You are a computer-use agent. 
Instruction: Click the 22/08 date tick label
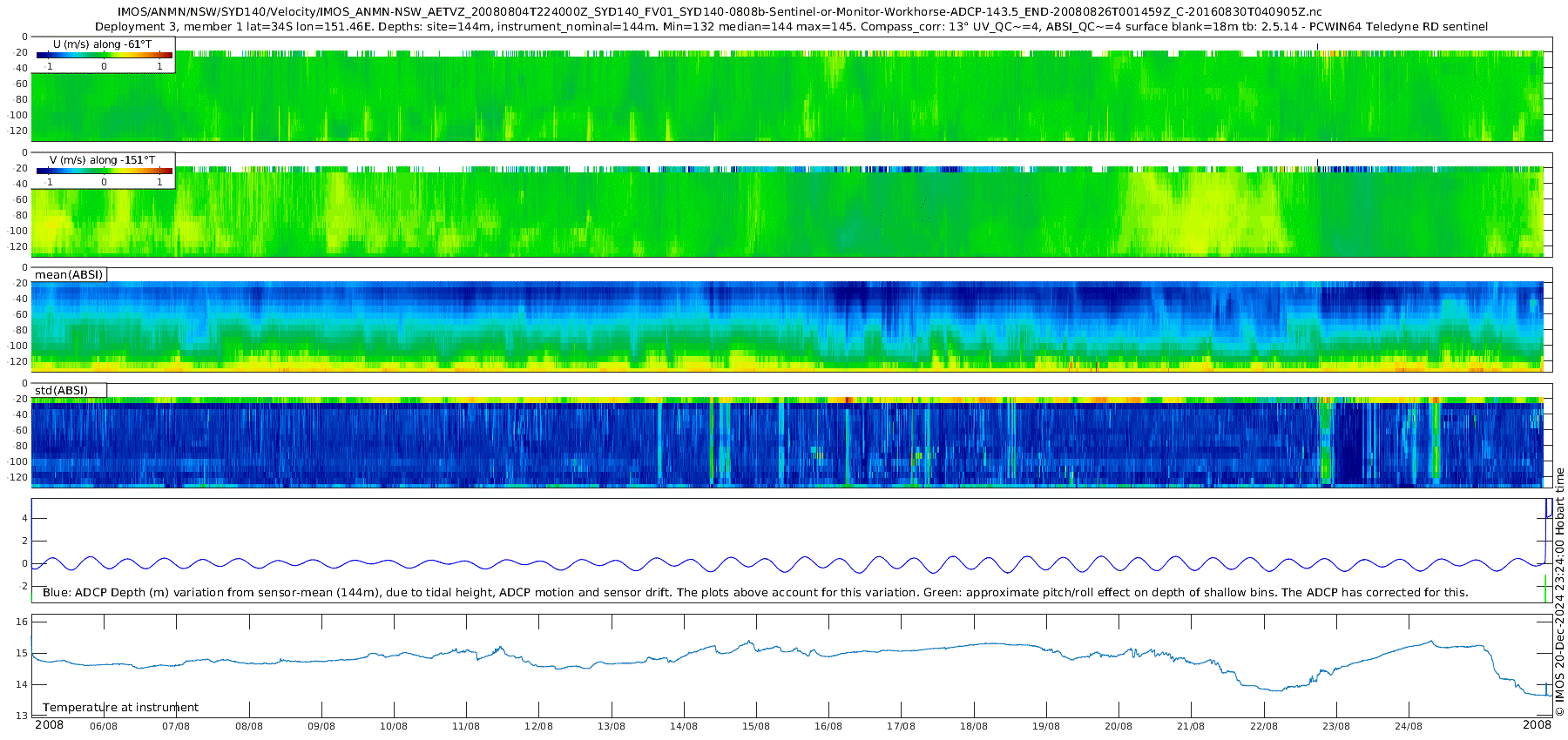(1264, 726)
